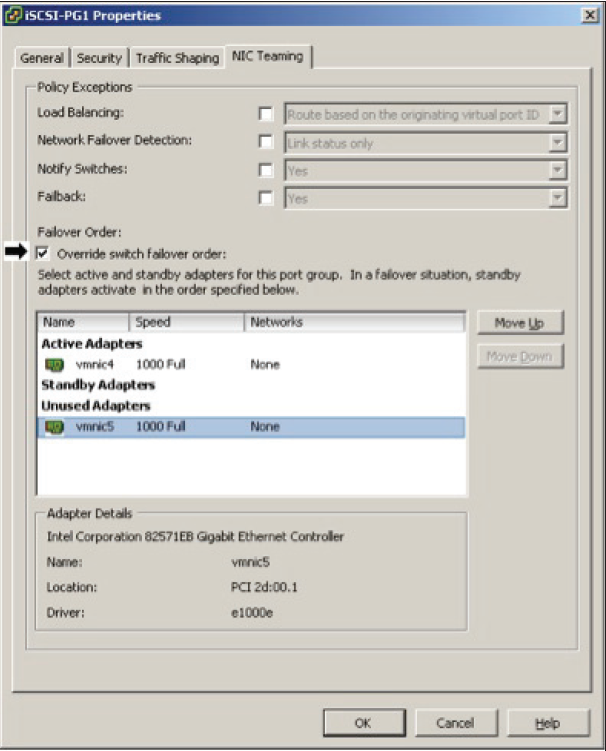Click the vSphere shield icon in title bar
The height and width of the screenshot is (751, 606).
point(12,15)
